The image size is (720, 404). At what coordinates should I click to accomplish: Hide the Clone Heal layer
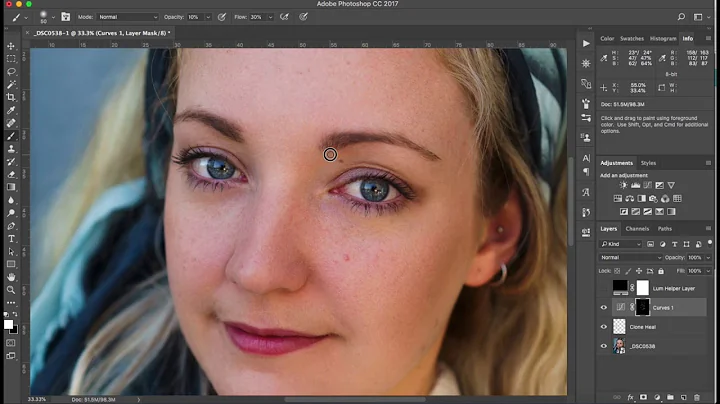click(604, 327)
